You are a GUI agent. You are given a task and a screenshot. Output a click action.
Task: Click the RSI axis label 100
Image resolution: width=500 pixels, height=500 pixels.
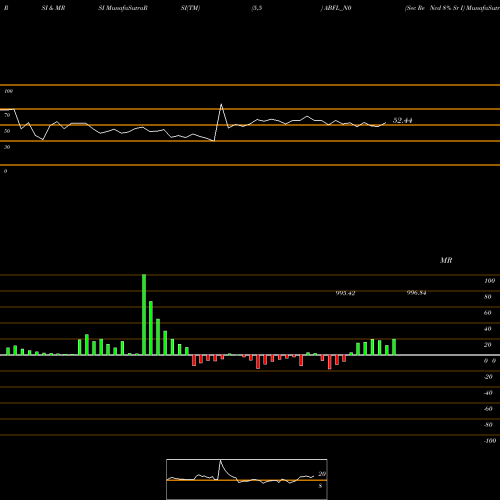tap(8, 91)
